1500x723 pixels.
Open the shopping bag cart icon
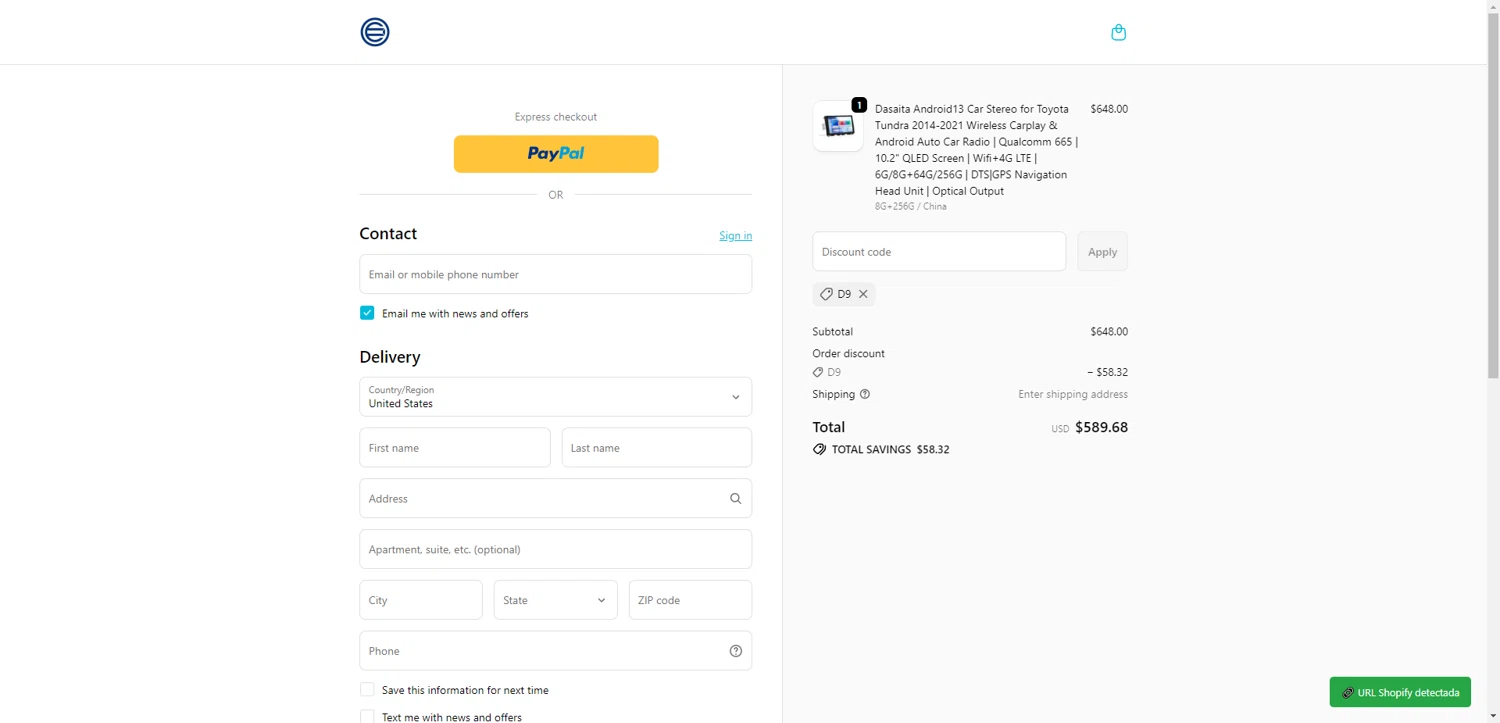[1119, 32]
